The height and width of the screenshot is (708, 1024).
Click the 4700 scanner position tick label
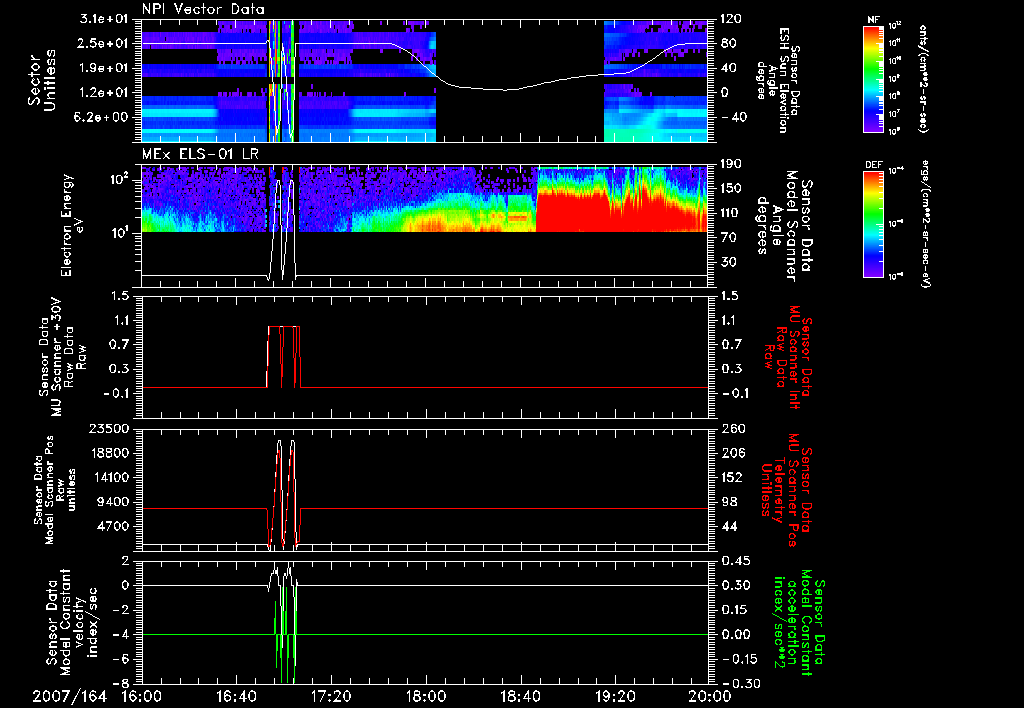113,526
